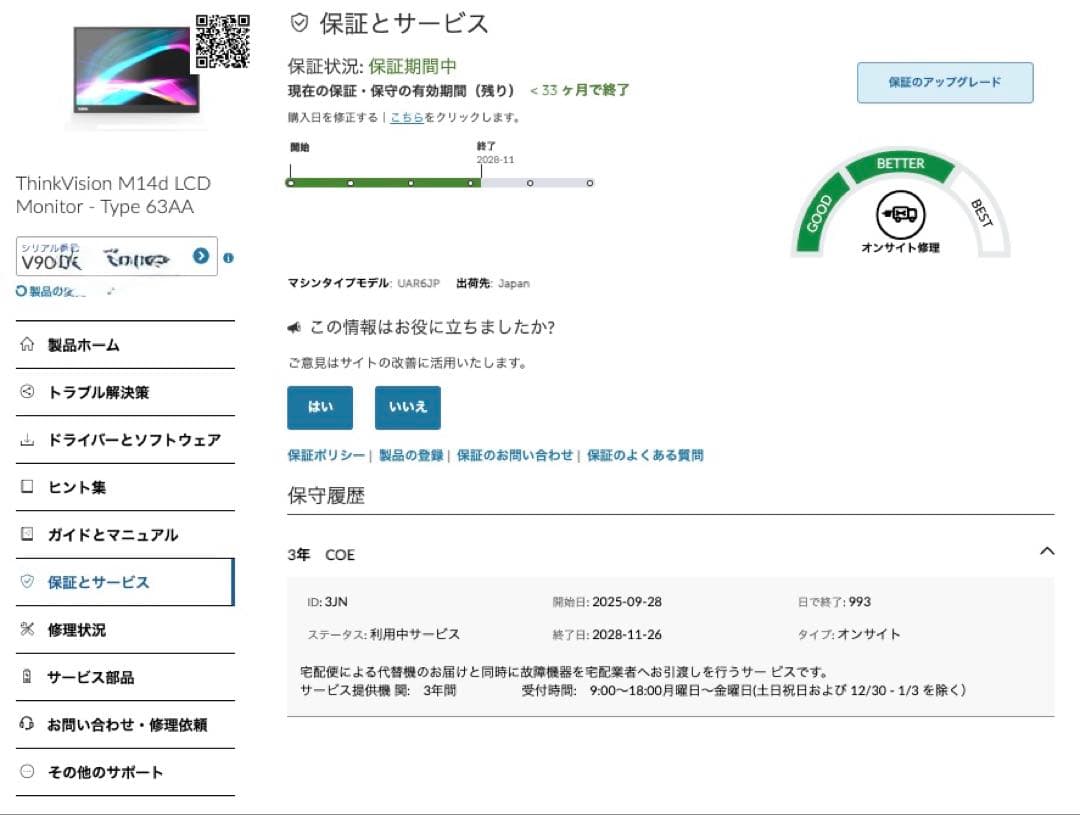Click the ellipsis icon beside その他のサポート

click(x=27, y=771)
